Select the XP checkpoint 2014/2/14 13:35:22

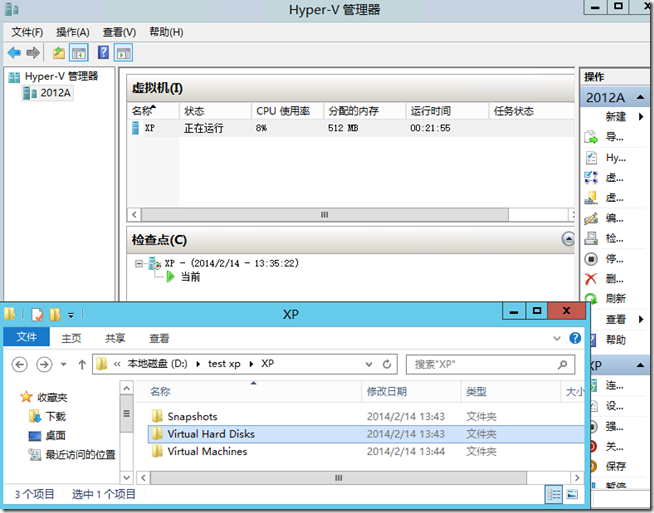coord(231,264)
